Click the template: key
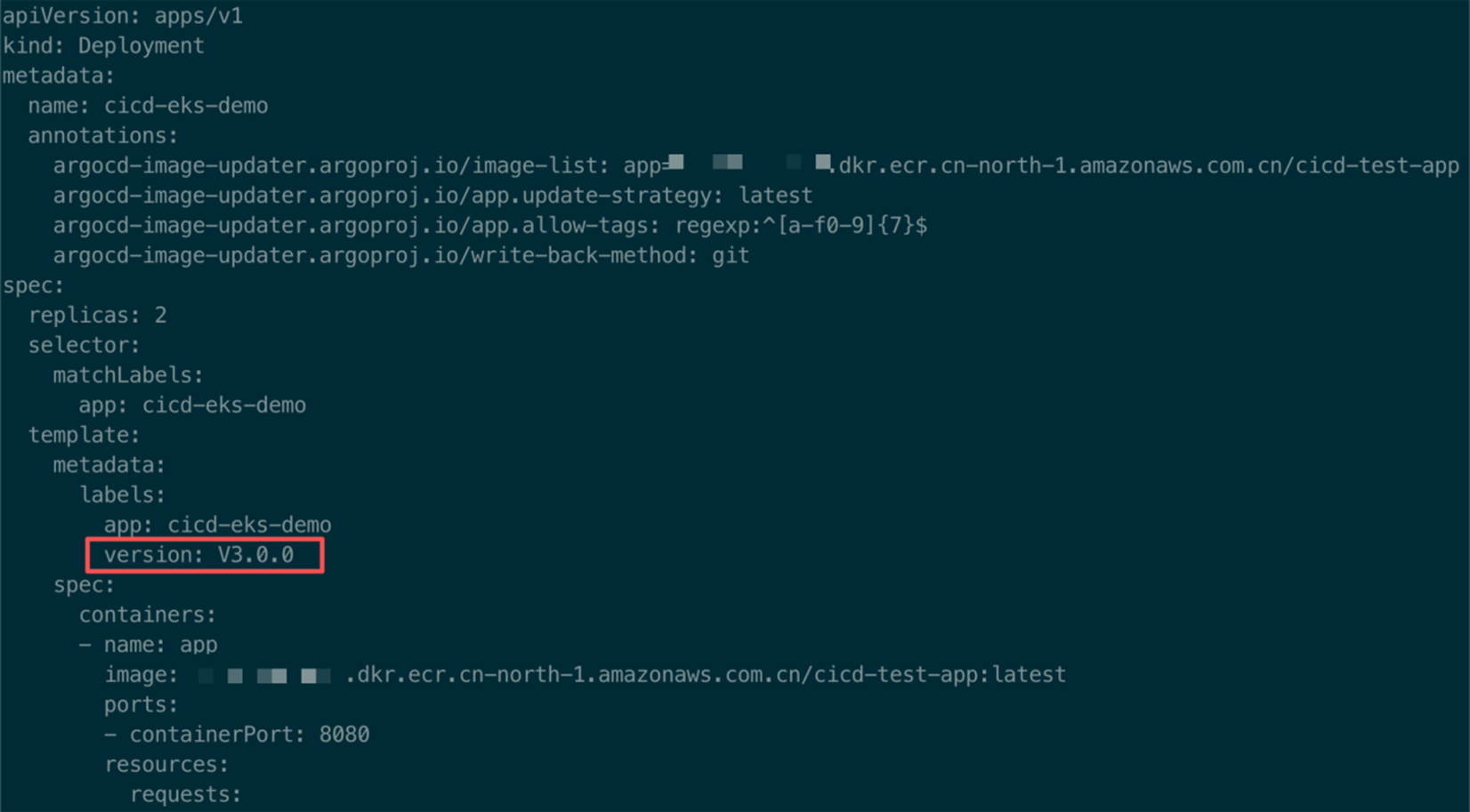1470x812 pixels. pyautogui.click(x=84, y=435)
